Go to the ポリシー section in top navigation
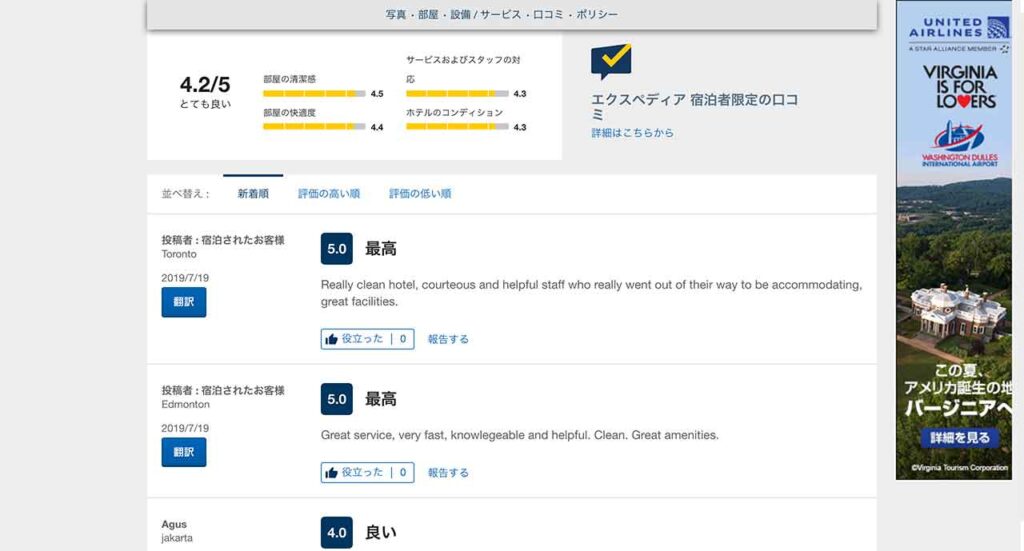The height and width of the screenshot is (551, 1024). [x=596, y=15]
